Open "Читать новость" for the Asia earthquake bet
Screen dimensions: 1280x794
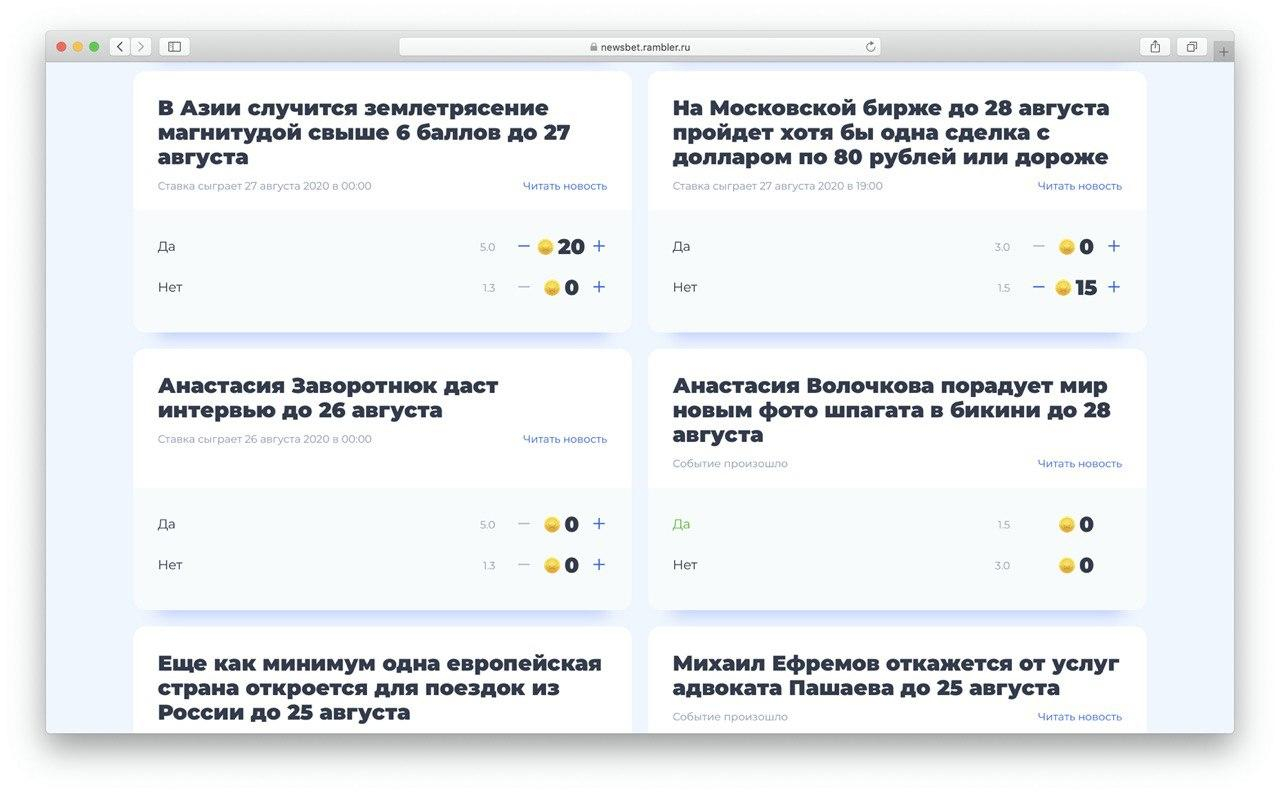pyautogui.click(x=565, y=186)
